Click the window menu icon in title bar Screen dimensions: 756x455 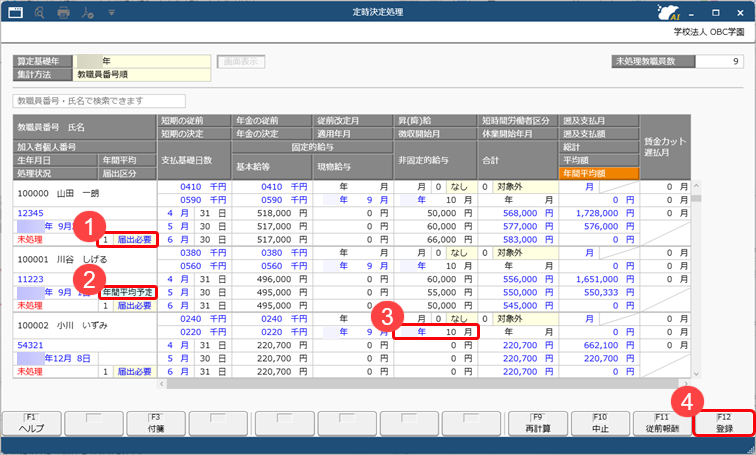click(14, 12)
